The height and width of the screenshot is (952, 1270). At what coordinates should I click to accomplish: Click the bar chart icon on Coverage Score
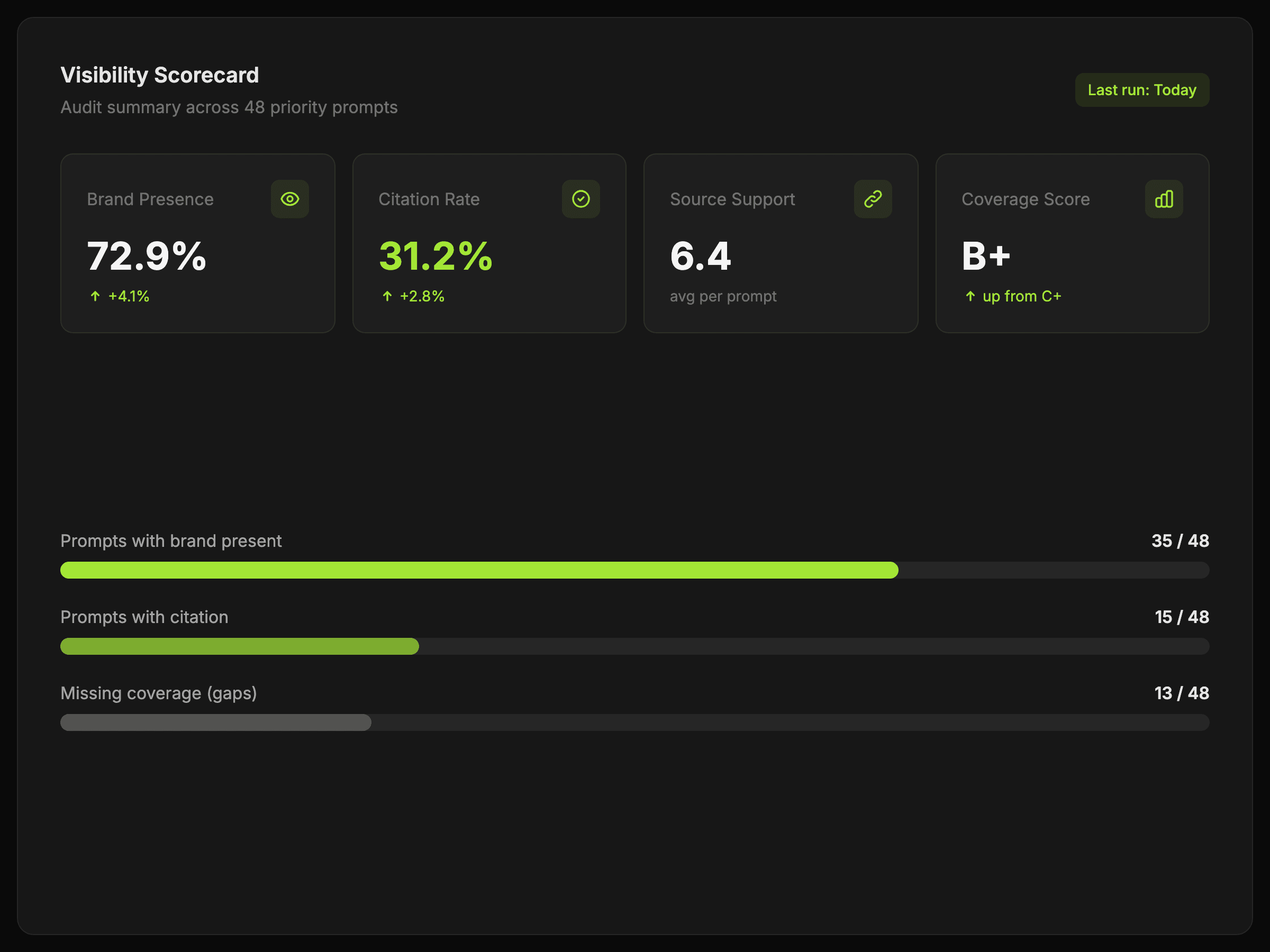1163,199
